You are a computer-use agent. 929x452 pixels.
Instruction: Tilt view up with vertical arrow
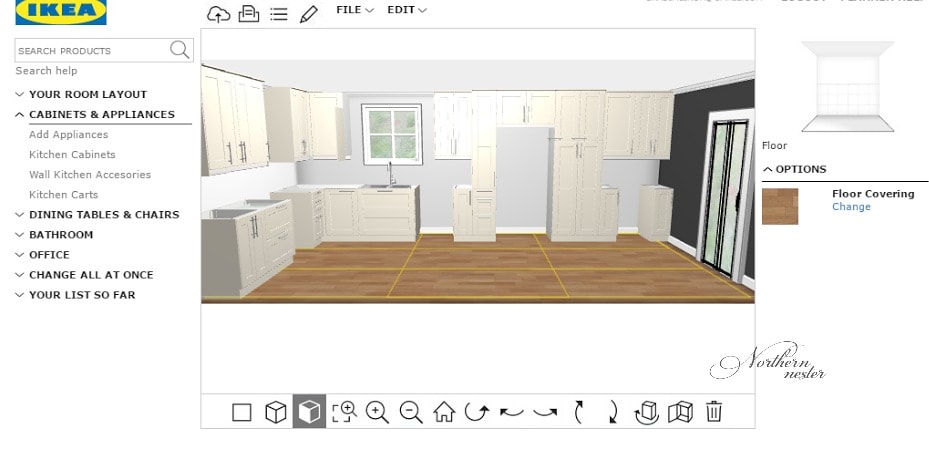tap(579, 412)
